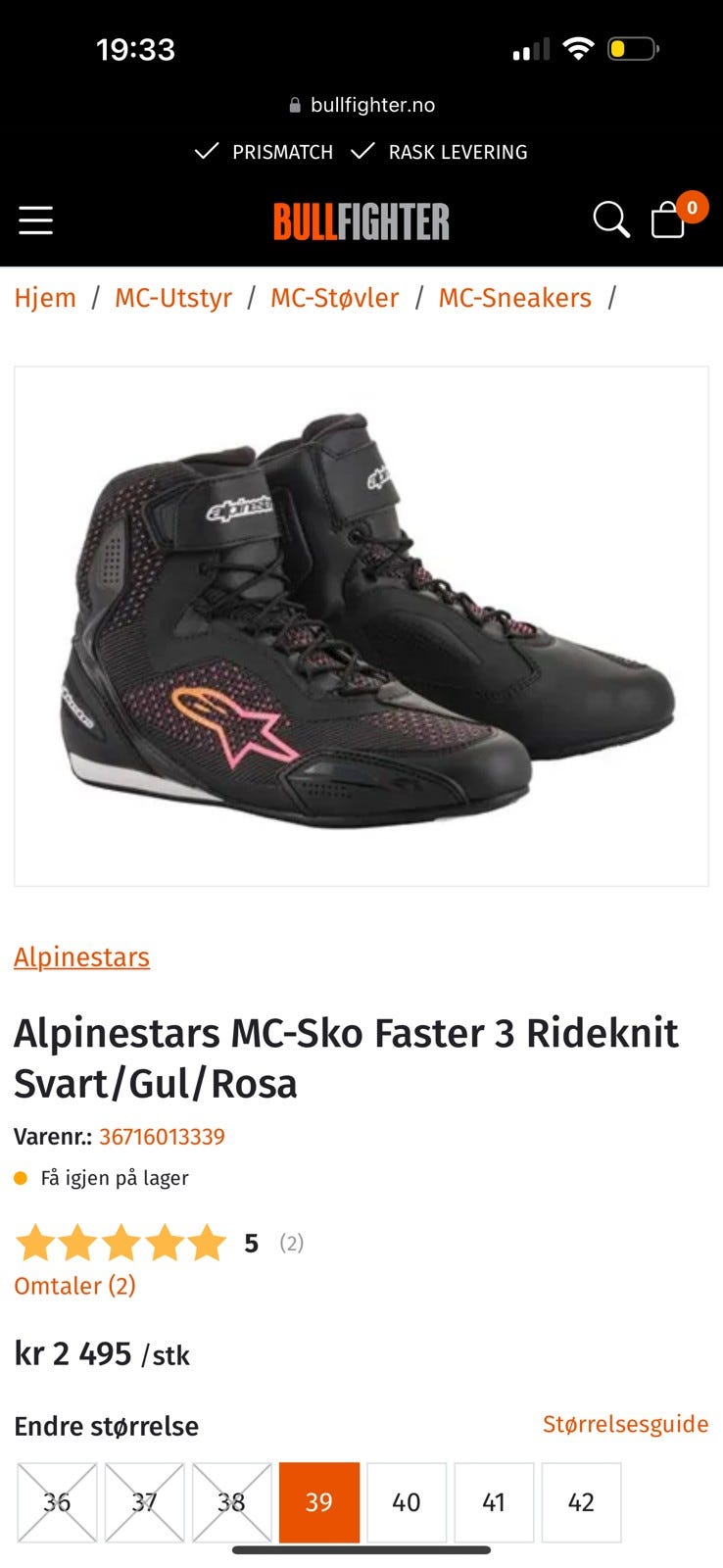
Task: Select crossed-out size 36
Action: [57, 1502]
